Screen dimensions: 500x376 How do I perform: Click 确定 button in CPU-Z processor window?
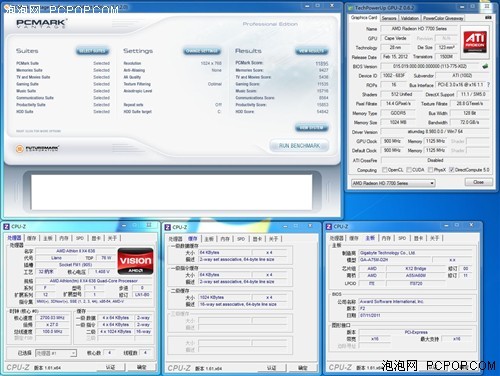141,367
